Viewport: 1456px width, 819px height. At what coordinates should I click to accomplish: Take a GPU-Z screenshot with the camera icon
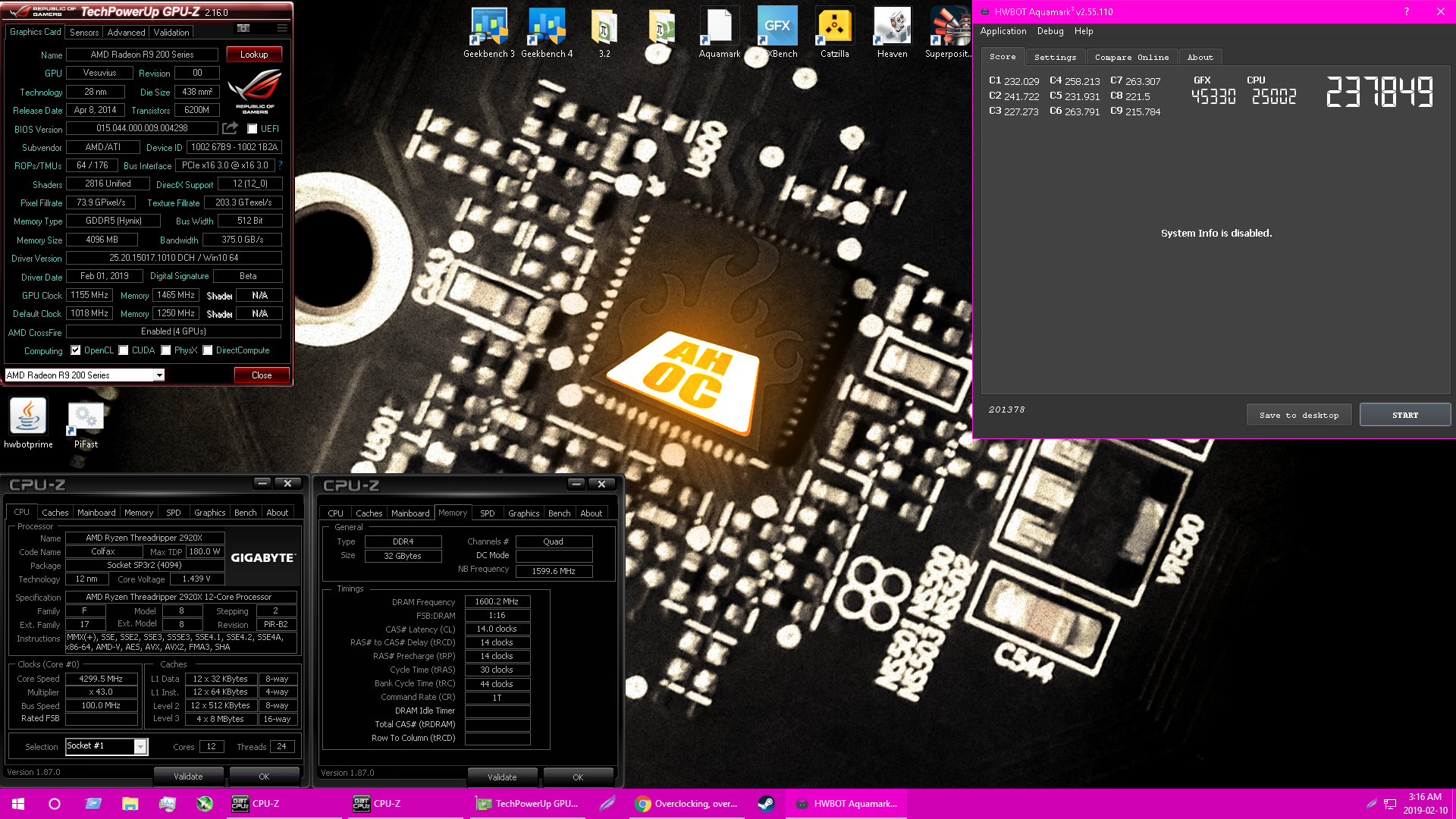pyautogui.click(x=243, y=28)
